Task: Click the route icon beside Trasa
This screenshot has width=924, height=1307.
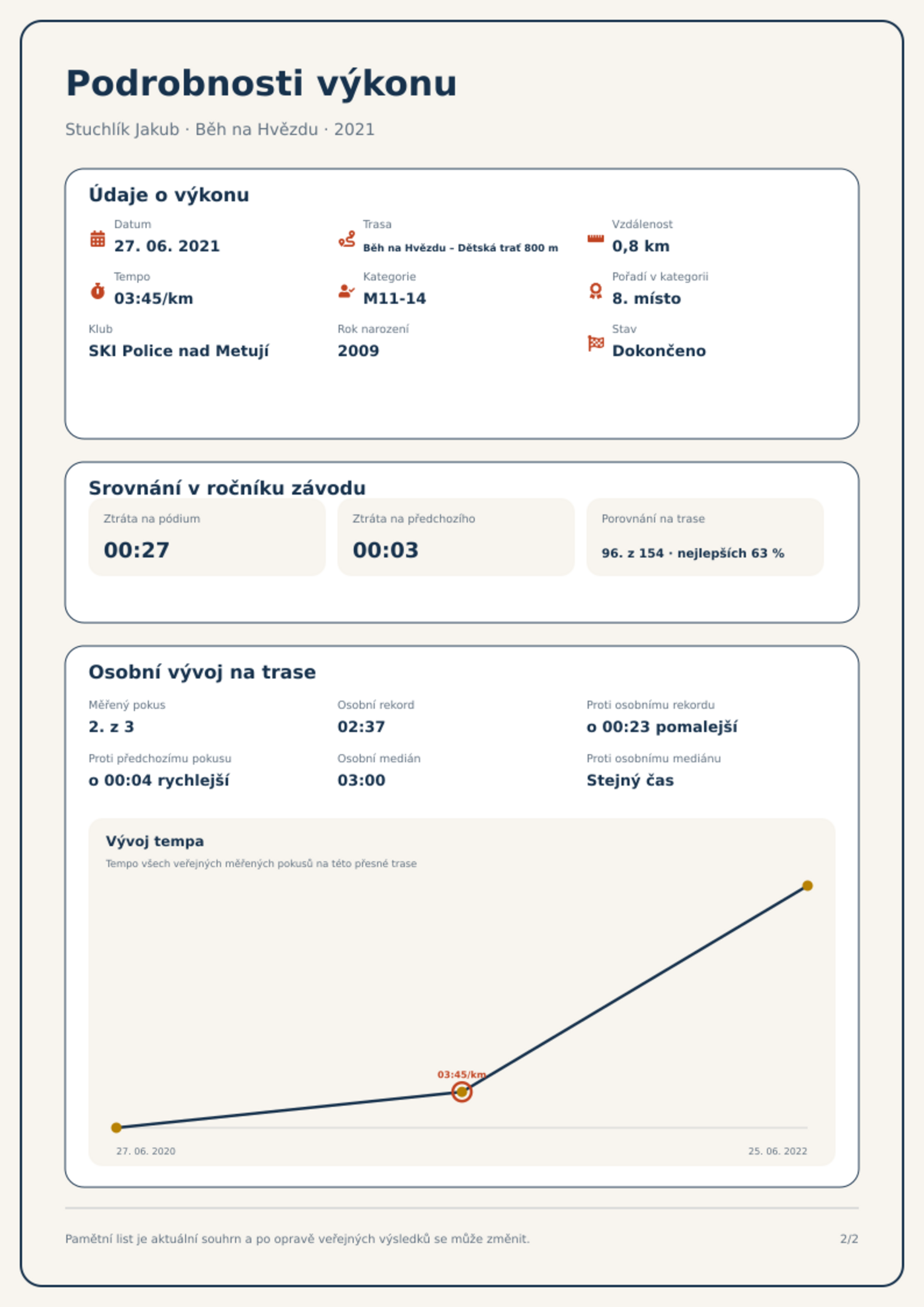Action: (x=347, y=239)
